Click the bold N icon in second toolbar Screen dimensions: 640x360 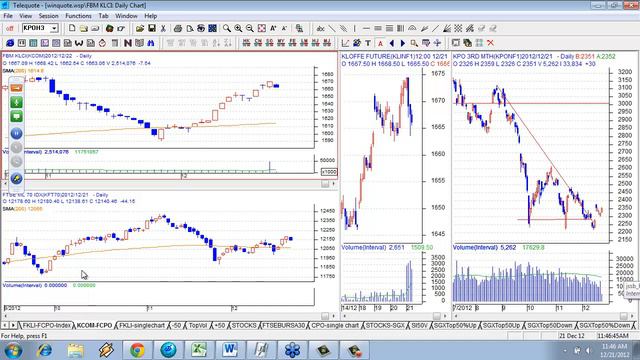(x=128, y=42)
